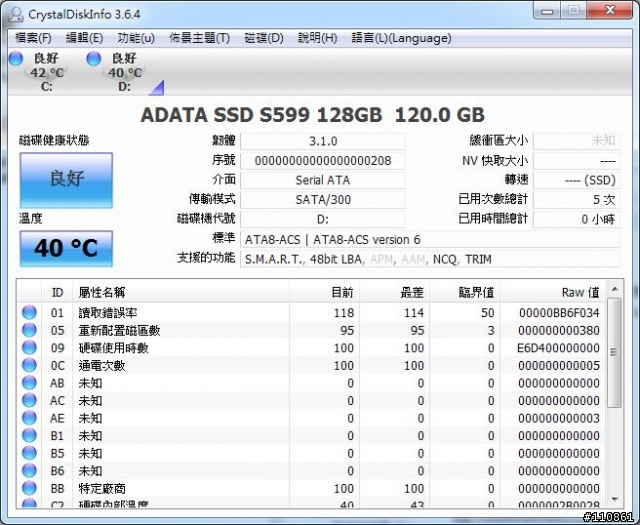640x525 pixels.
Task: Click status orb for attribute B5
Action: pos(29,453)
